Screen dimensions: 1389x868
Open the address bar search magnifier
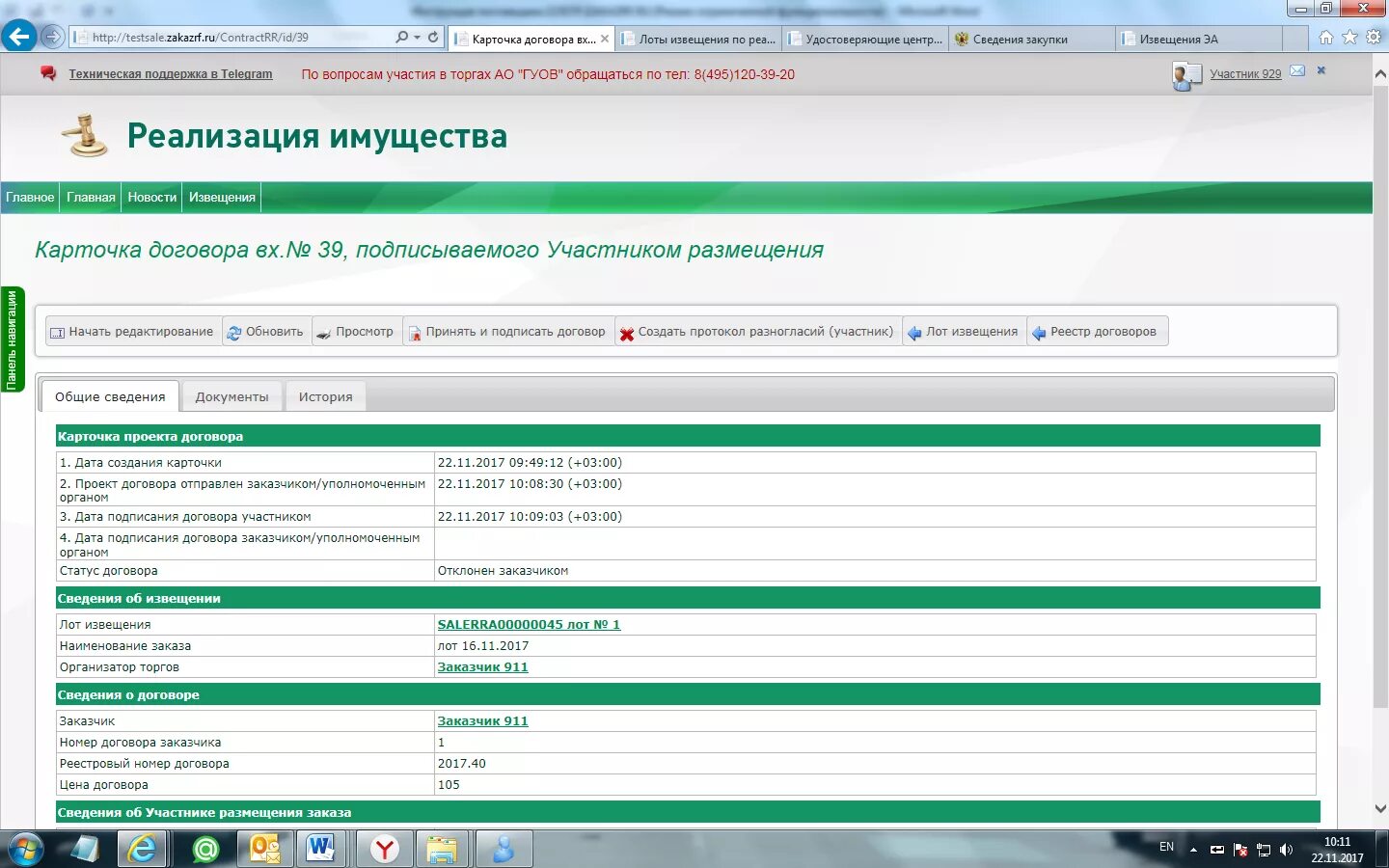pos(401,38)
